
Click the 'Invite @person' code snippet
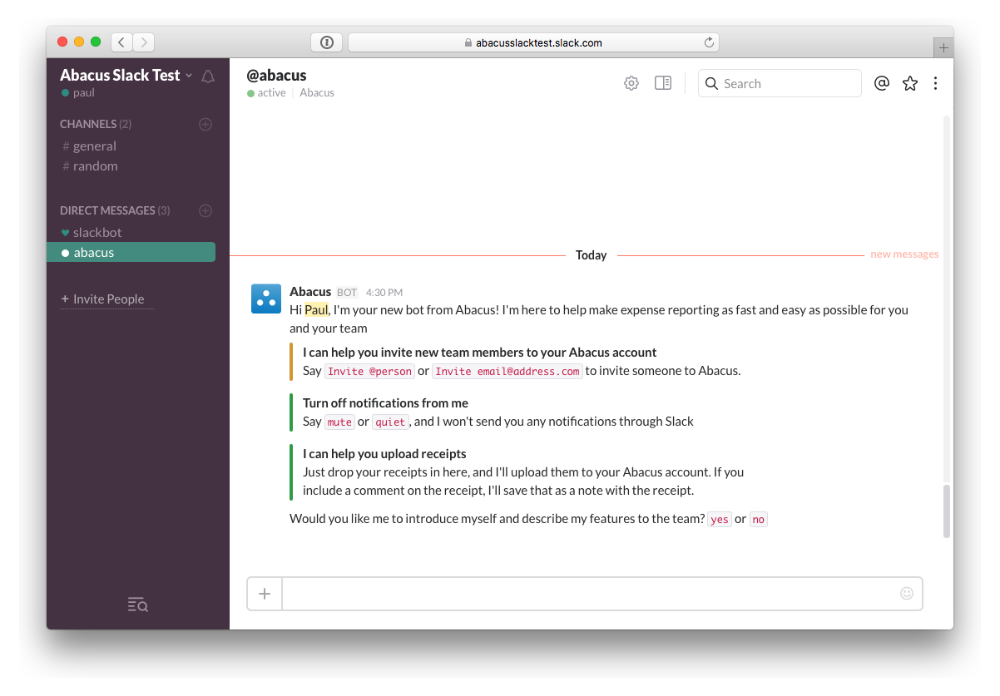[x=369, y=371]
